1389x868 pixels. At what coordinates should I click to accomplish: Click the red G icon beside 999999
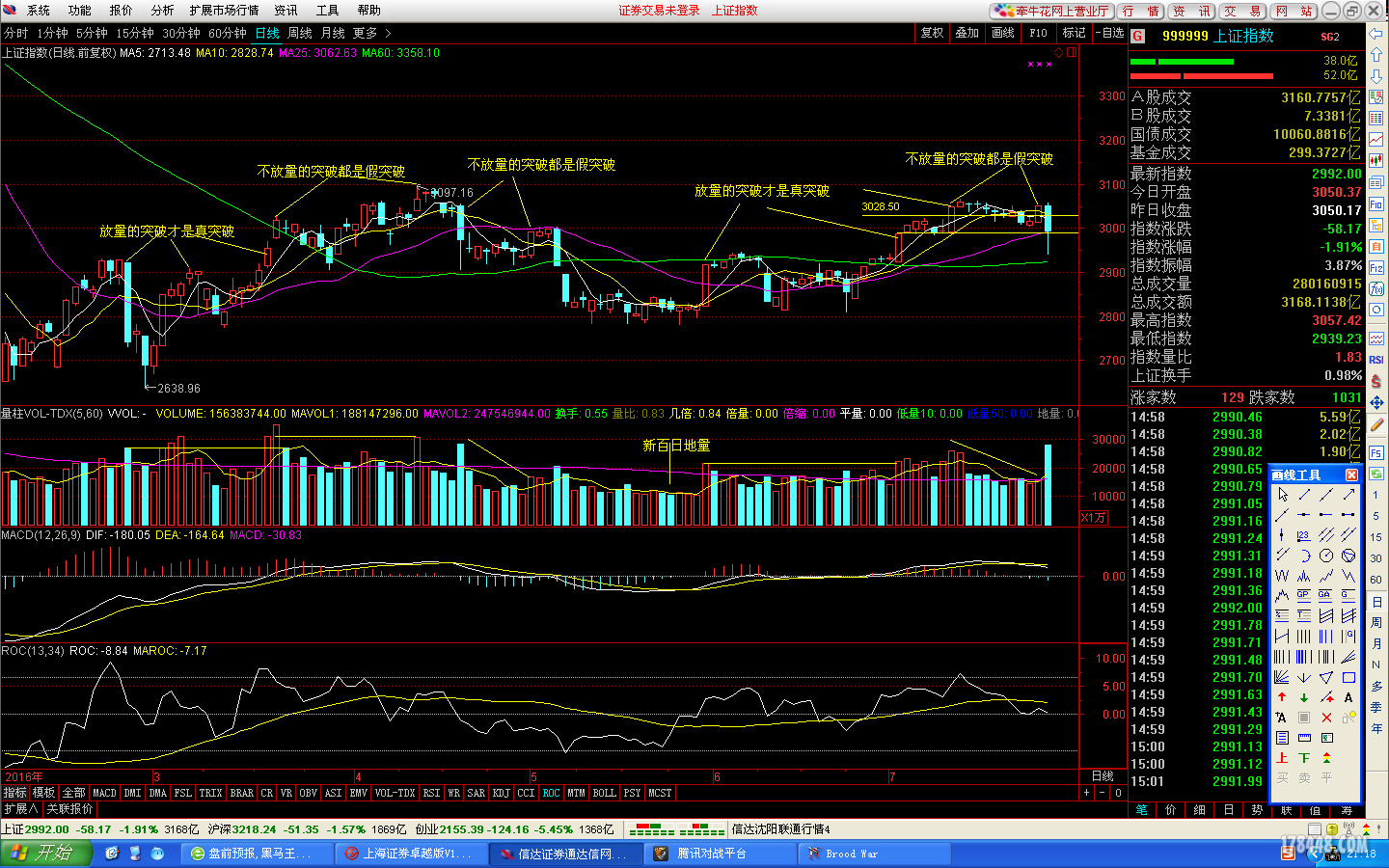(1138, 36)
